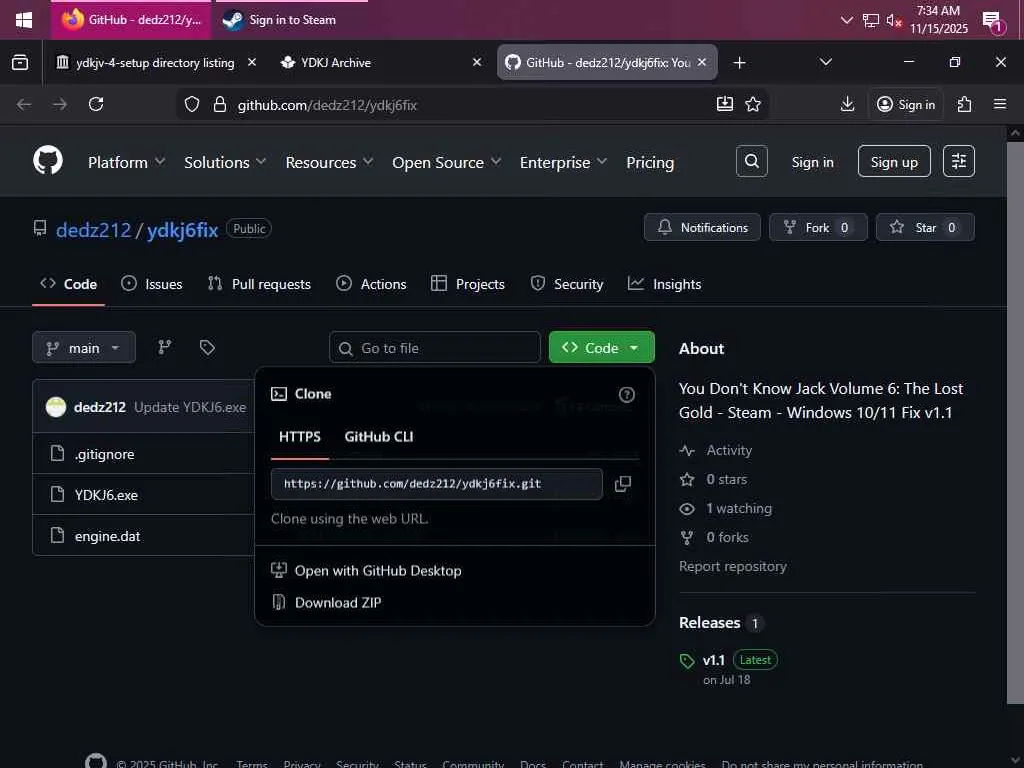Open the notification center in system tray
The width and height of the screenshot is (1024, 768).
point(992,22)
